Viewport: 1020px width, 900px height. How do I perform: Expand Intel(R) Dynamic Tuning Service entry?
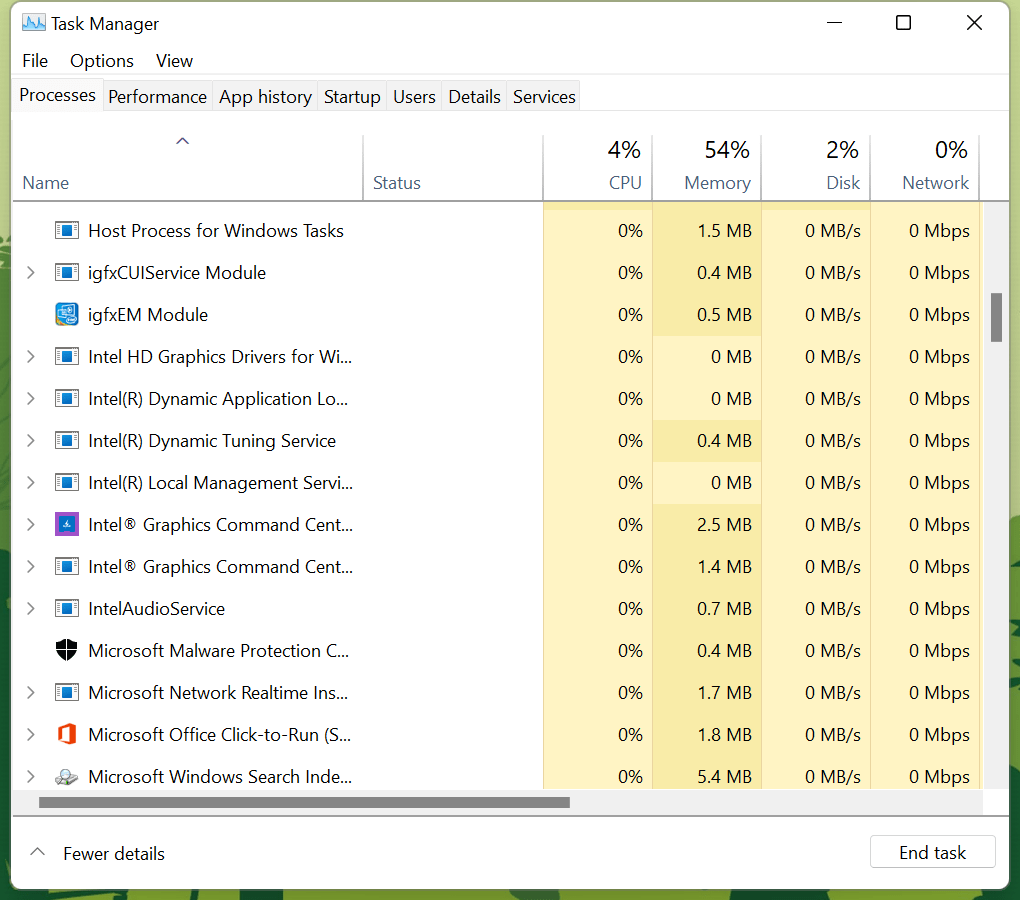(x=31, y=441)
